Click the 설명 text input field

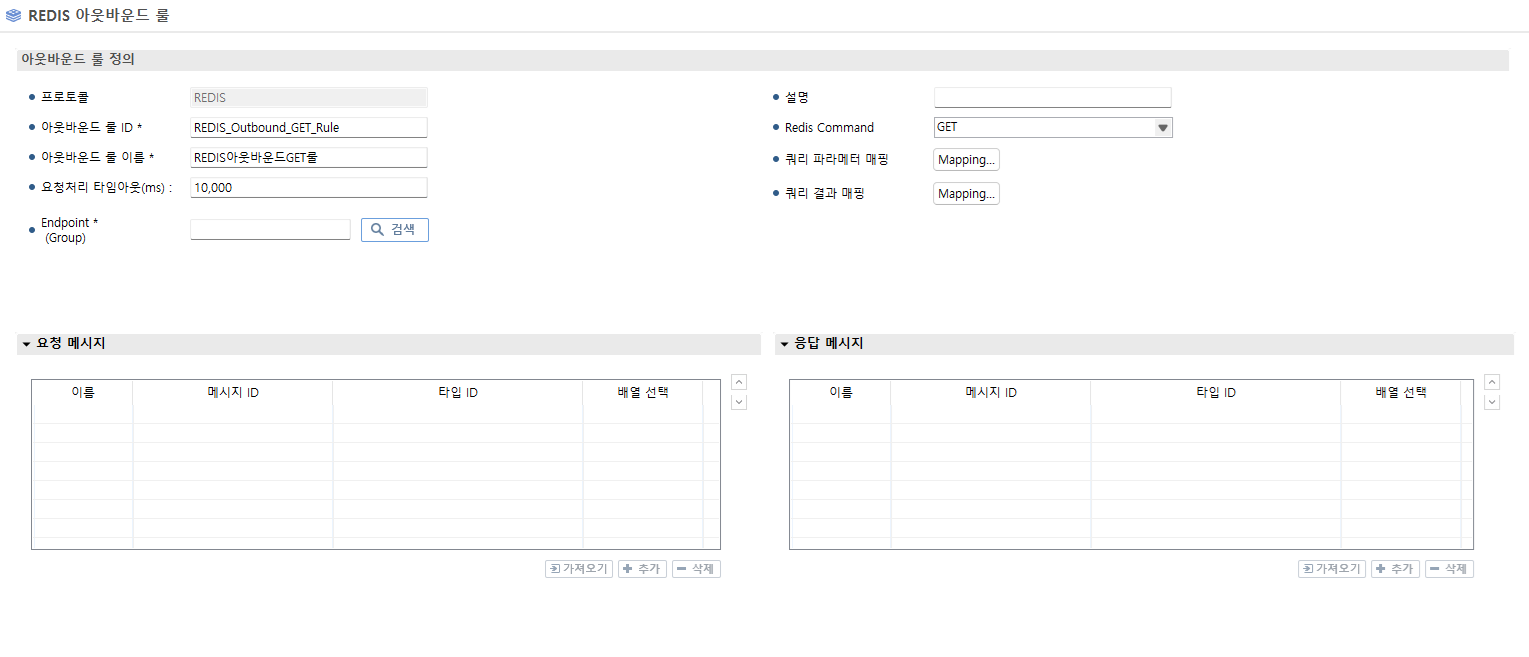[1052, 96]
